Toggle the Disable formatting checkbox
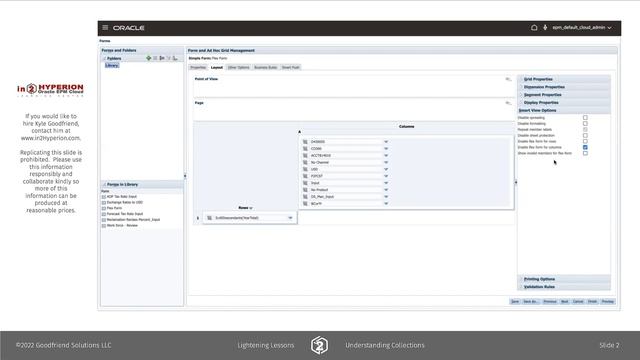640x360 pixels. (x=585, y=123)
